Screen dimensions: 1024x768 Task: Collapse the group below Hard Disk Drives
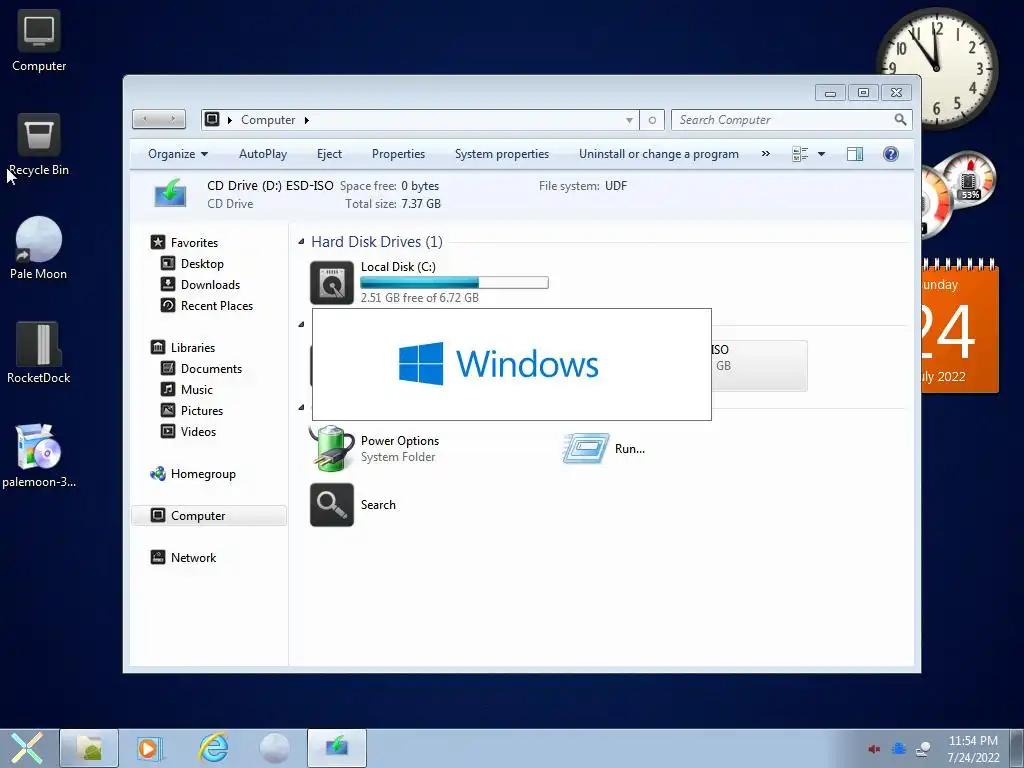tap(301, 325)
